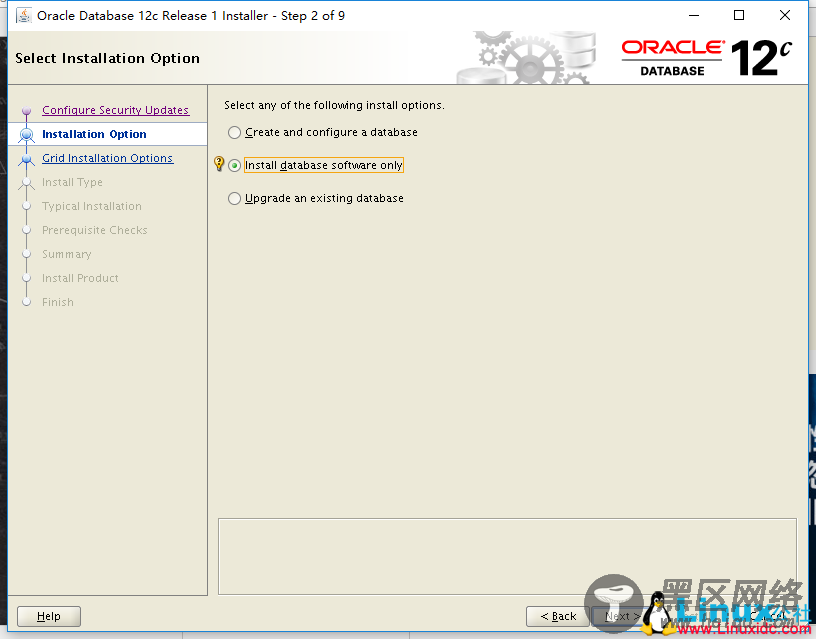Click the step marker icon beside Grid Installation Options
Screen dimensions: 816x639
click(27, 159)
